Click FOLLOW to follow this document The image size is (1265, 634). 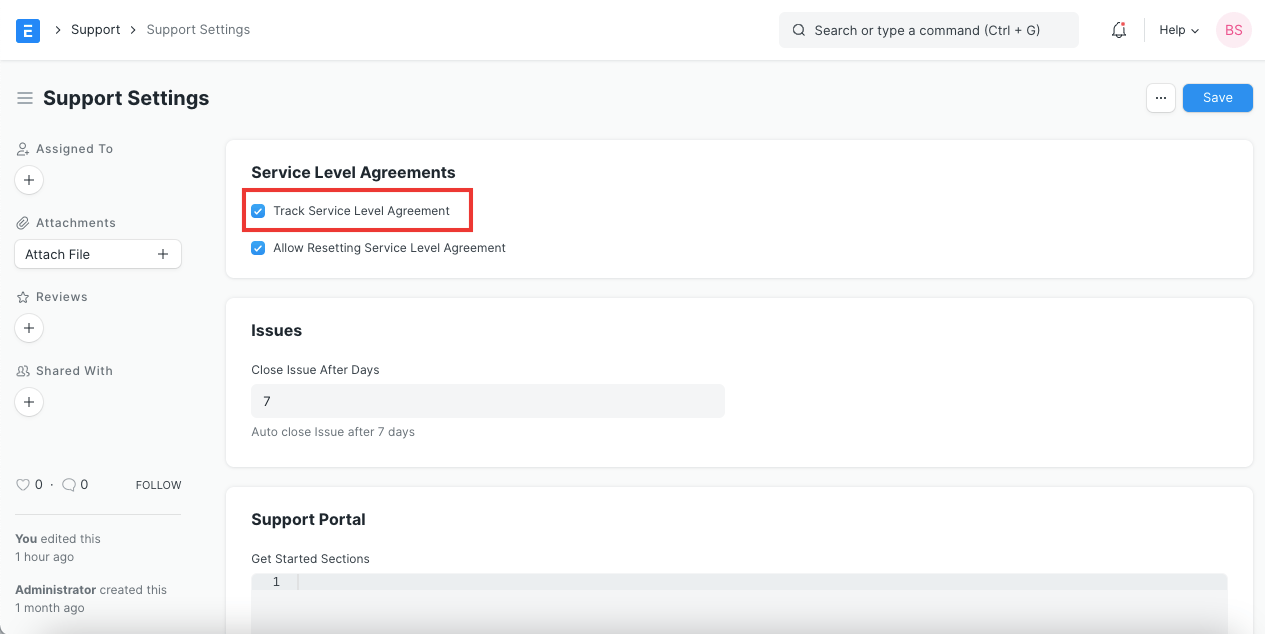pos(158,484)
